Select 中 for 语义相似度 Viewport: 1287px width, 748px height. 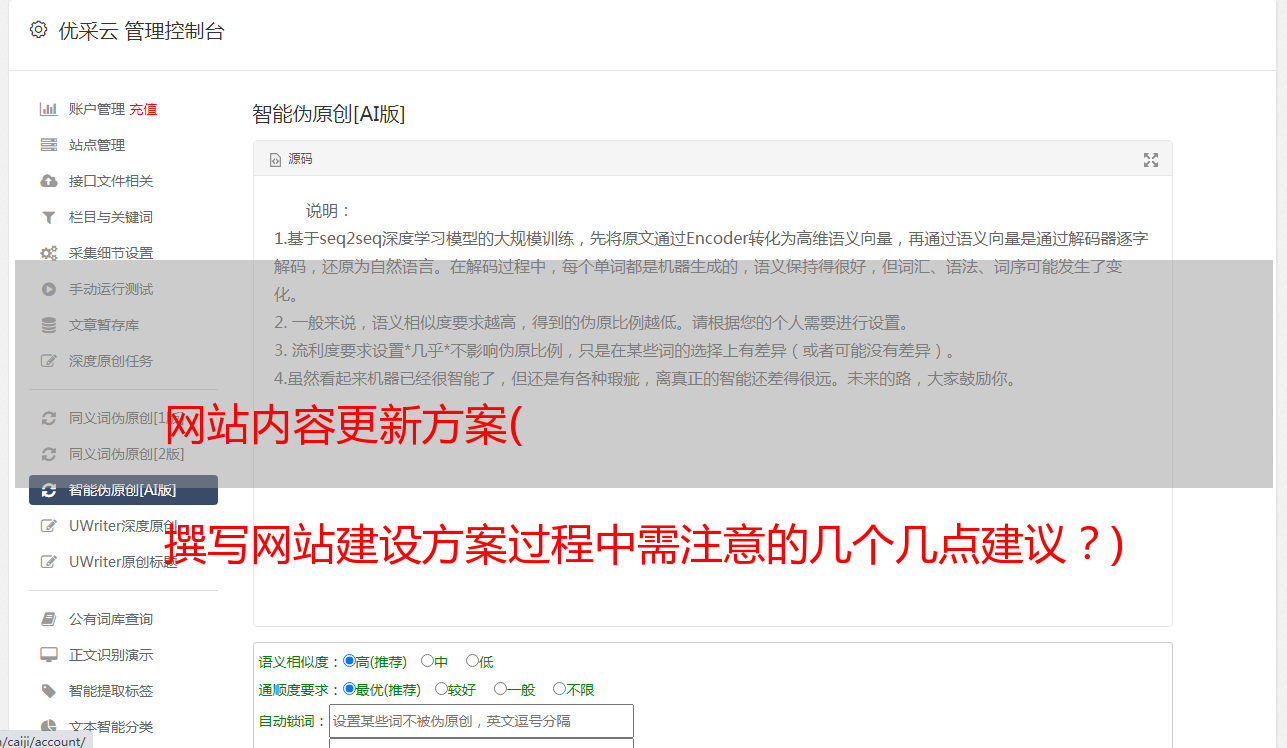click(x=427, y=661)
